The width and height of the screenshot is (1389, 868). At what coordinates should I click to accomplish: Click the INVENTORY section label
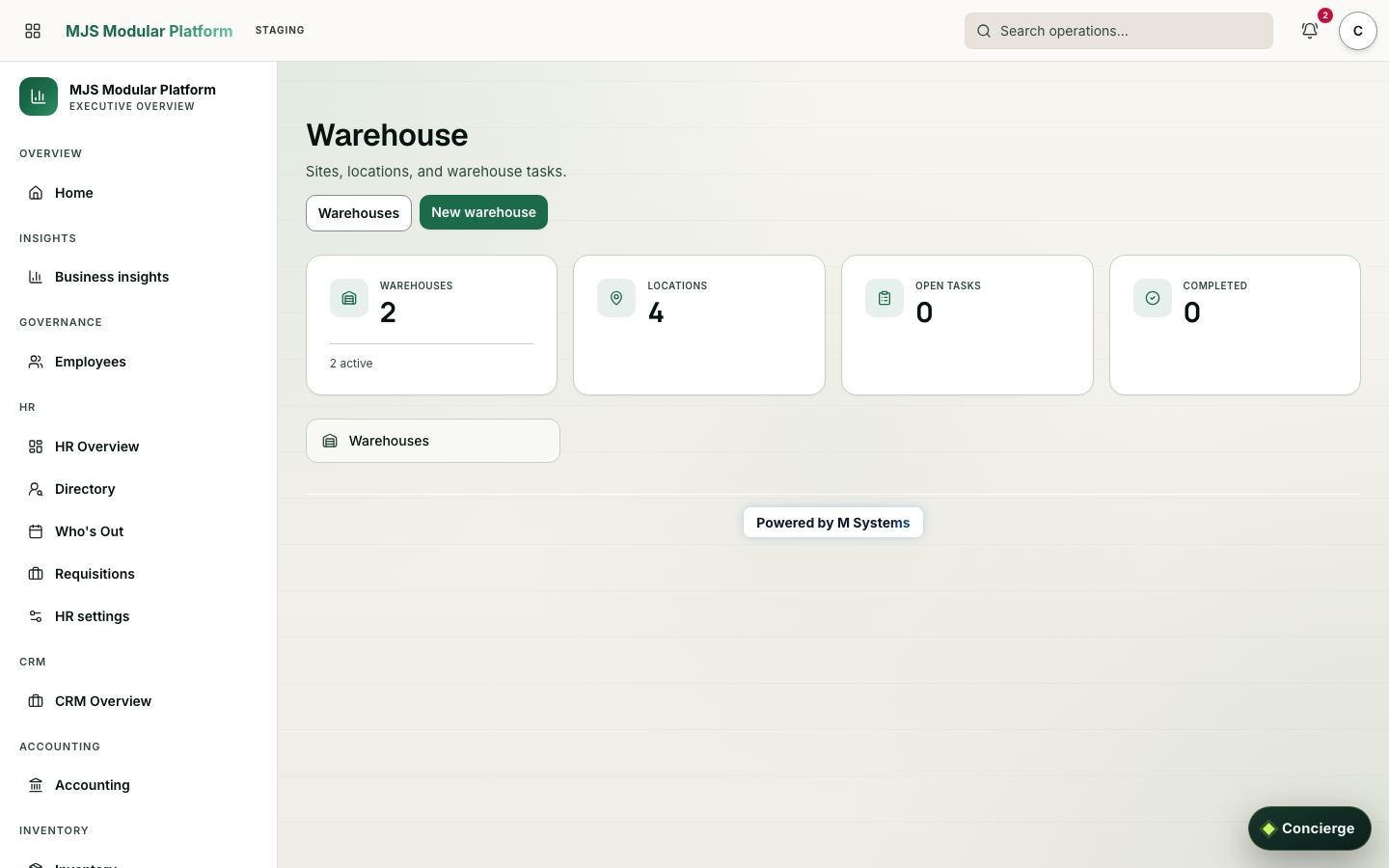click(54, 830)
